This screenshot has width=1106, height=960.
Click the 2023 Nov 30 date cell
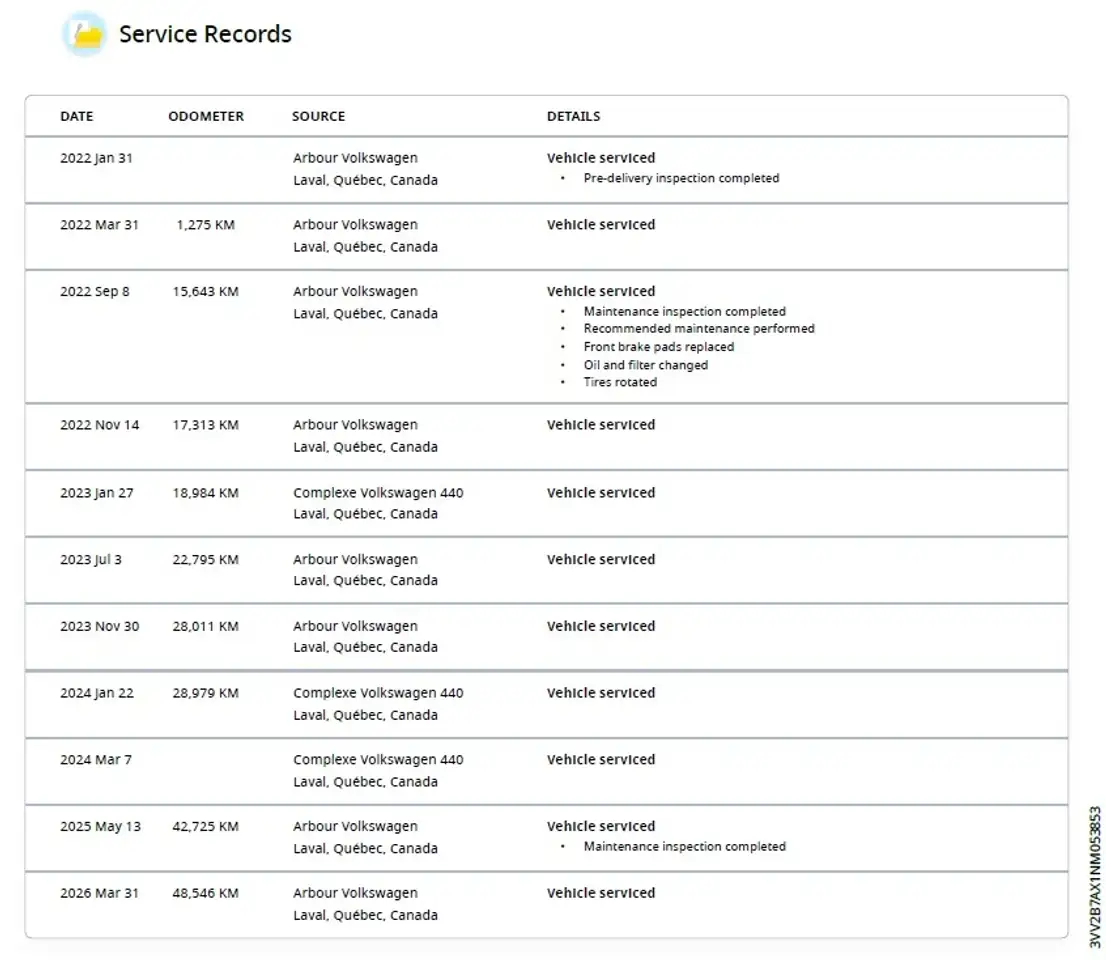coord(99,626)
